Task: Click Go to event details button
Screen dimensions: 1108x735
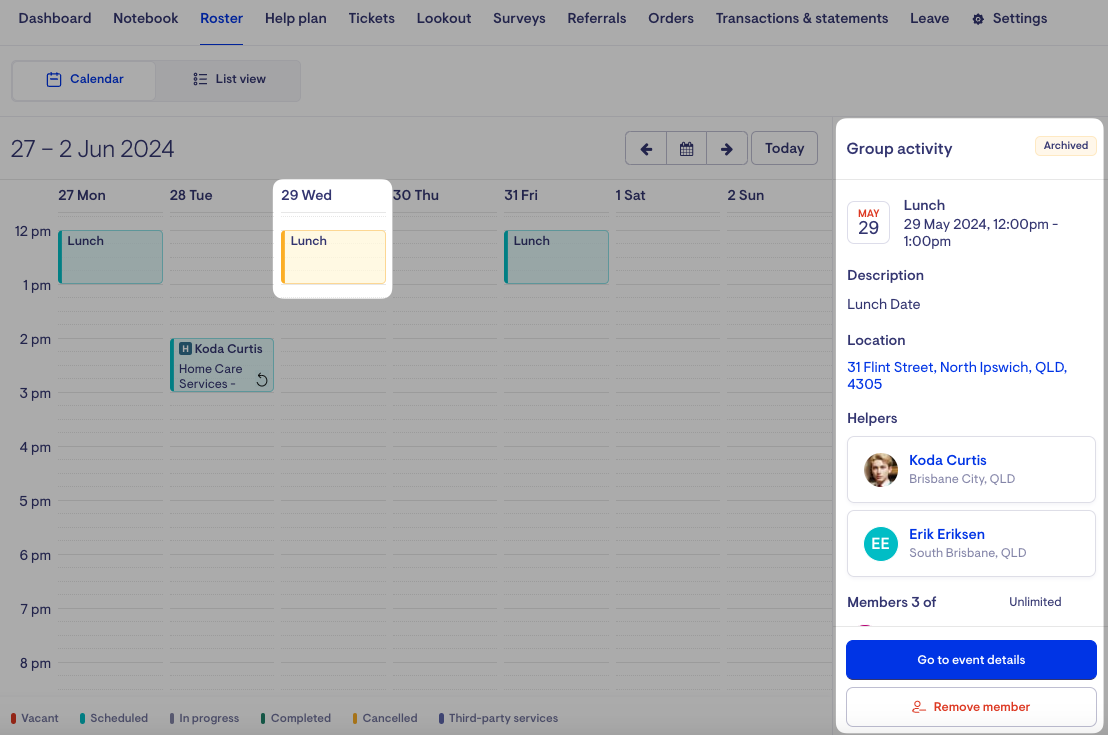Action: (x=971, y=660)
